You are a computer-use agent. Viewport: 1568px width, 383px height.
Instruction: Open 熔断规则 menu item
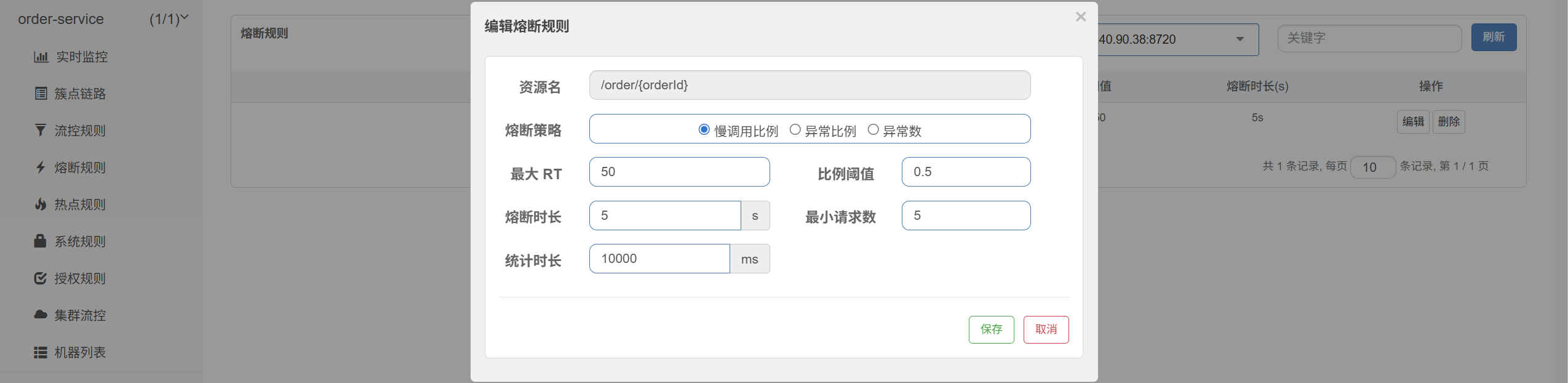coord(80,167)
